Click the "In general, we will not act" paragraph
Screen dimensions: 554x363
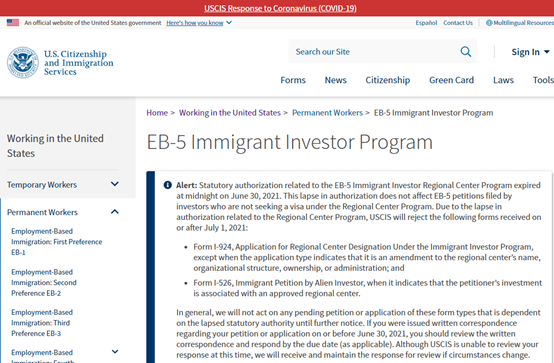click(358, 334)
